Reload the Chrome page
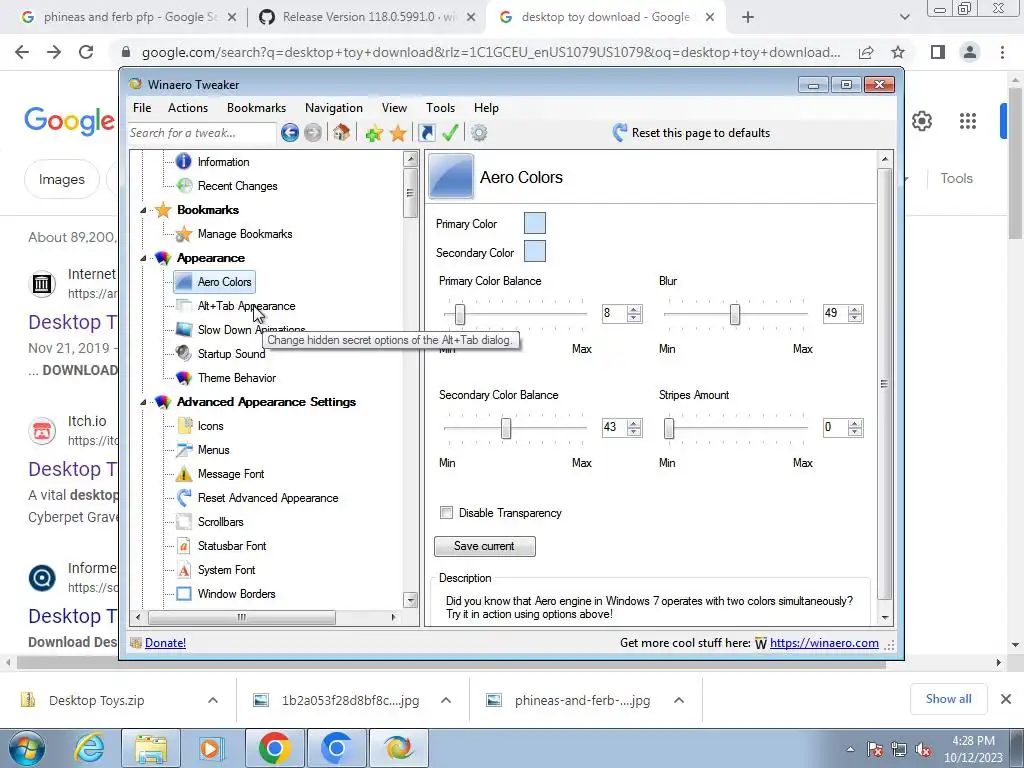Screen dimensions: 1024x768 click(x=86, y=52)
